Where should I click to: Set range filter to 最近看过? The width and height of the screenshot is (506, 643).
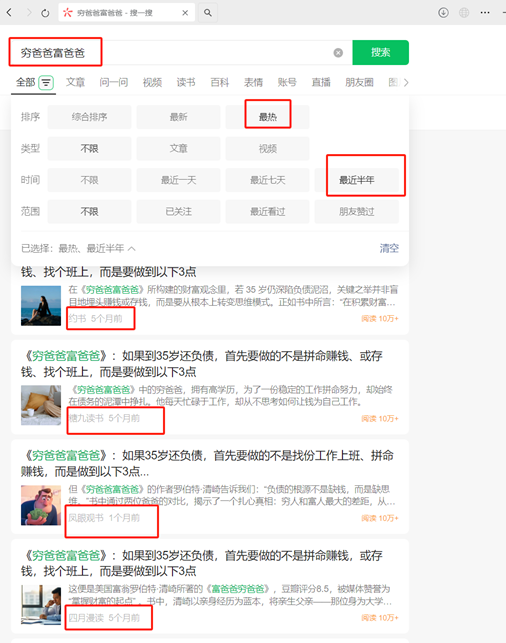tap(267, 212)
